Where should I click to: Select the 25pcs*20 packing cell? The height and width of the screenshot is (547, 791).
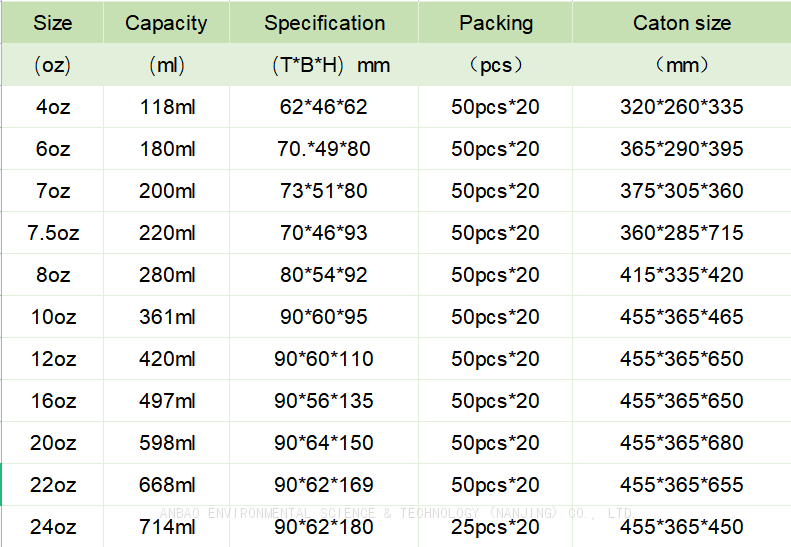495,527
